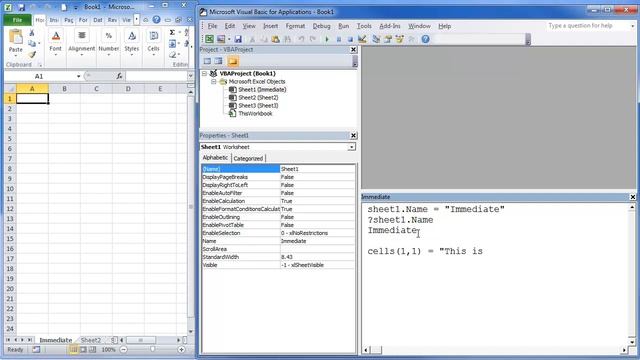Image resolution: width=640 pixels, height=360 pixels.
Task: Switch to Categorized properties tab
Action: click(x=248, y=158)
